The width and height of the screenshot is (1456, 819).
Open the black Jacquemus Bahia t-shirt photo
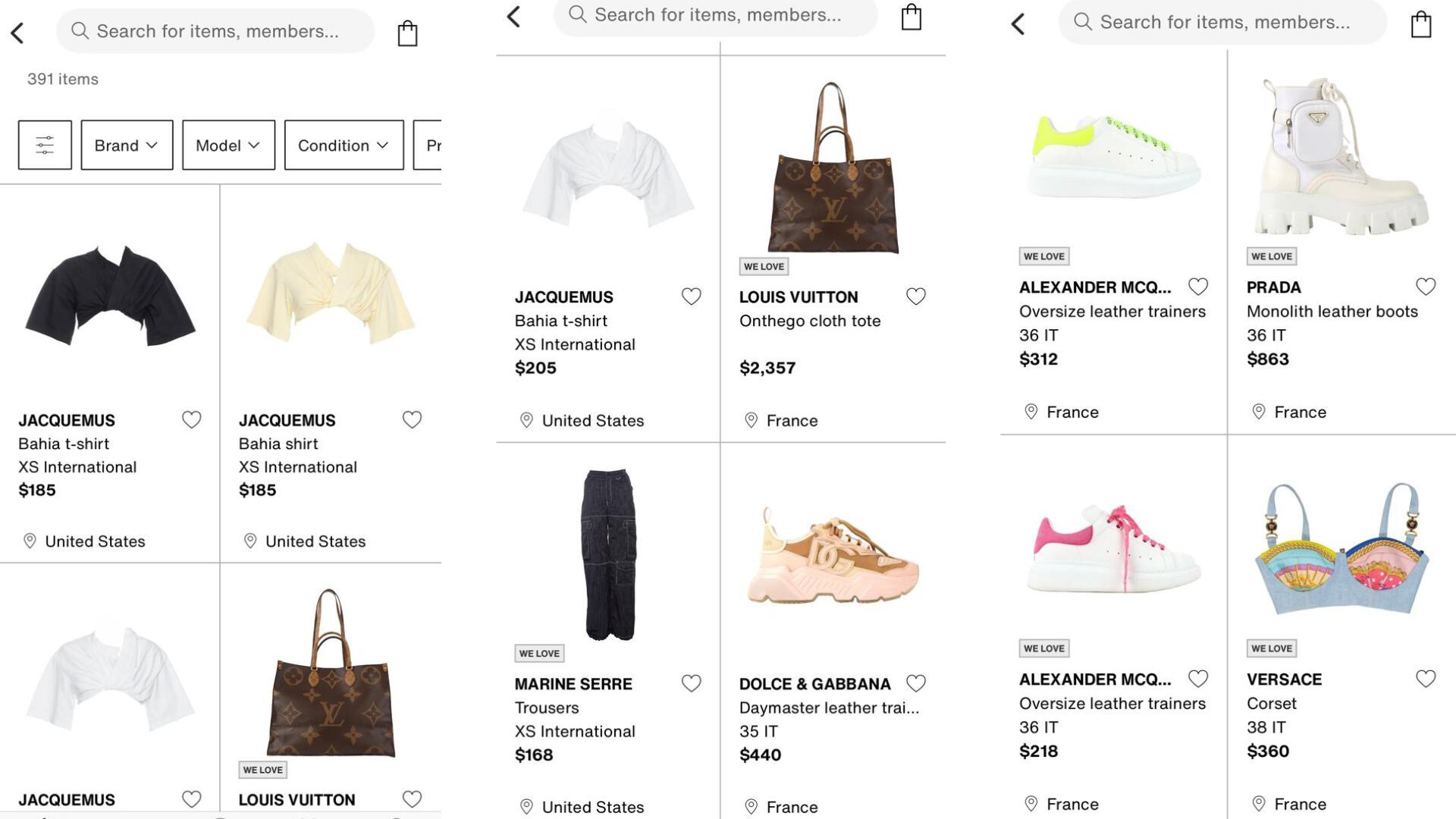111,296
